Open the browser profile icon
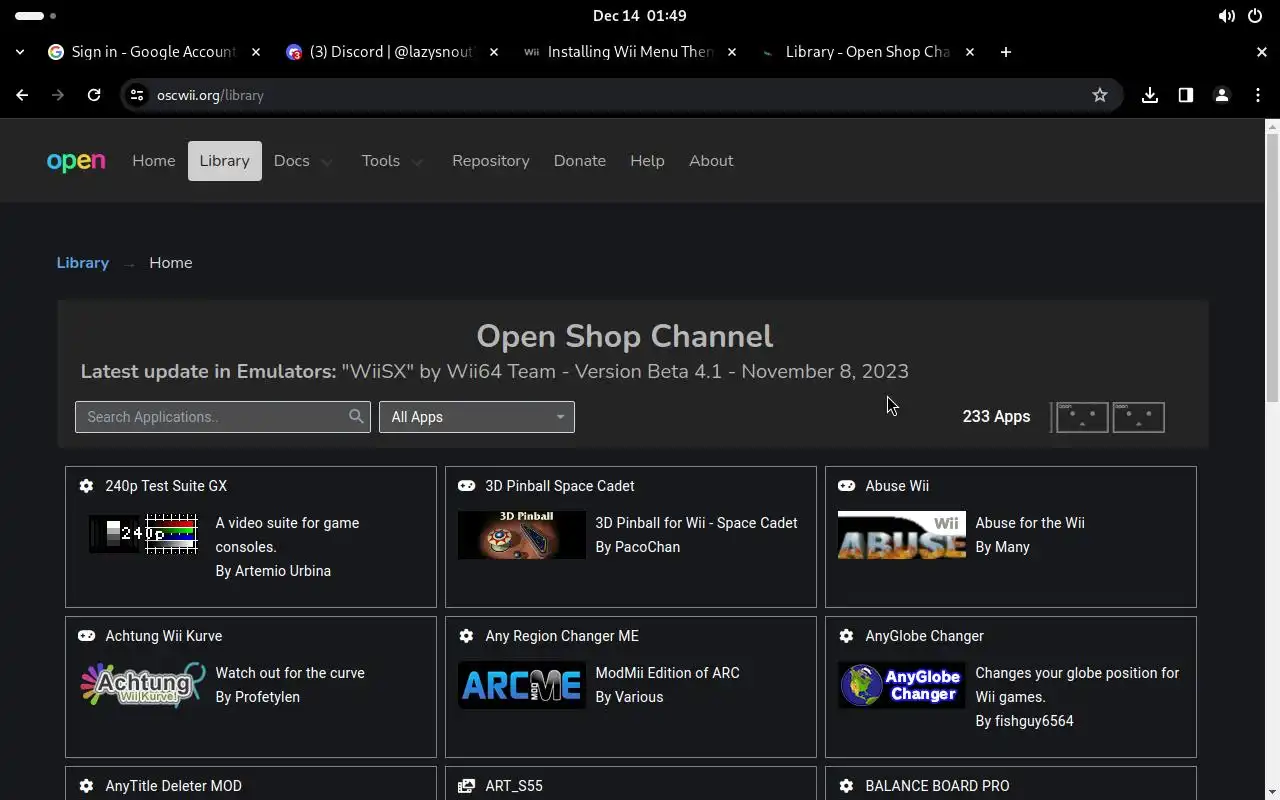 1222,95
